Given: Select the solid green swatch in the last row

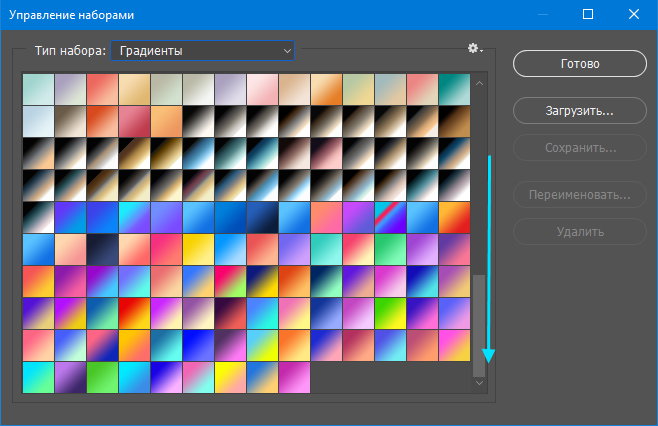Looking at the screenshot, I should (x=102, y=377).
